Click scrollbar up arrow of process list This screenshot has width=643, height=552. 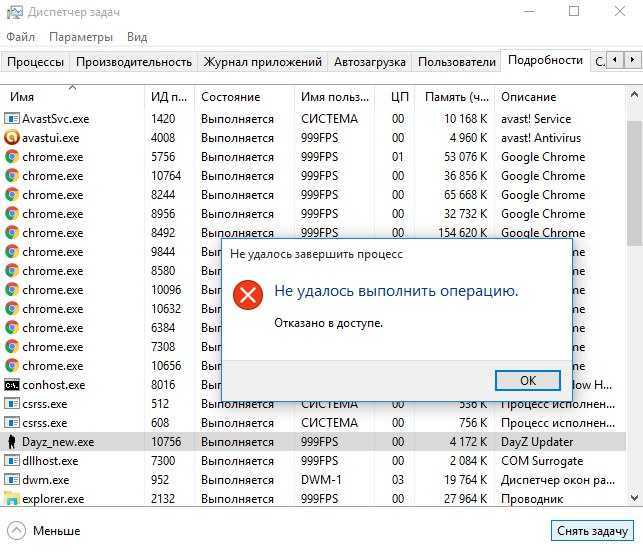(634, 96)
